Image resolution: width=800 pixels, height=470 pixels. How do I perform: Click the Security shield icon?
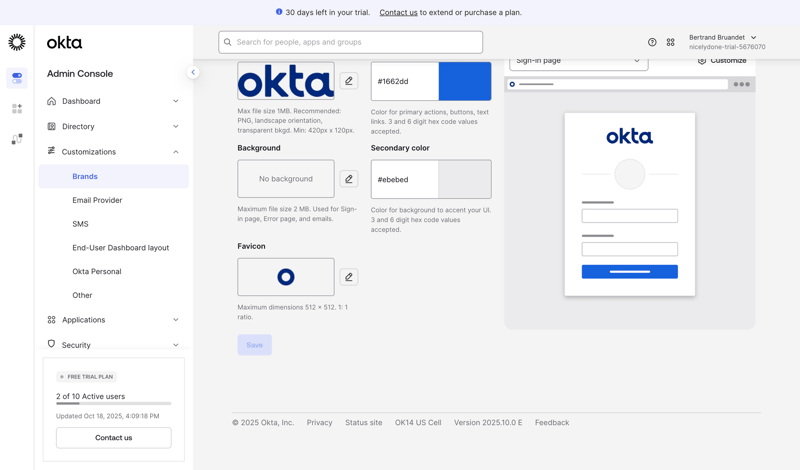coord(51,344)
